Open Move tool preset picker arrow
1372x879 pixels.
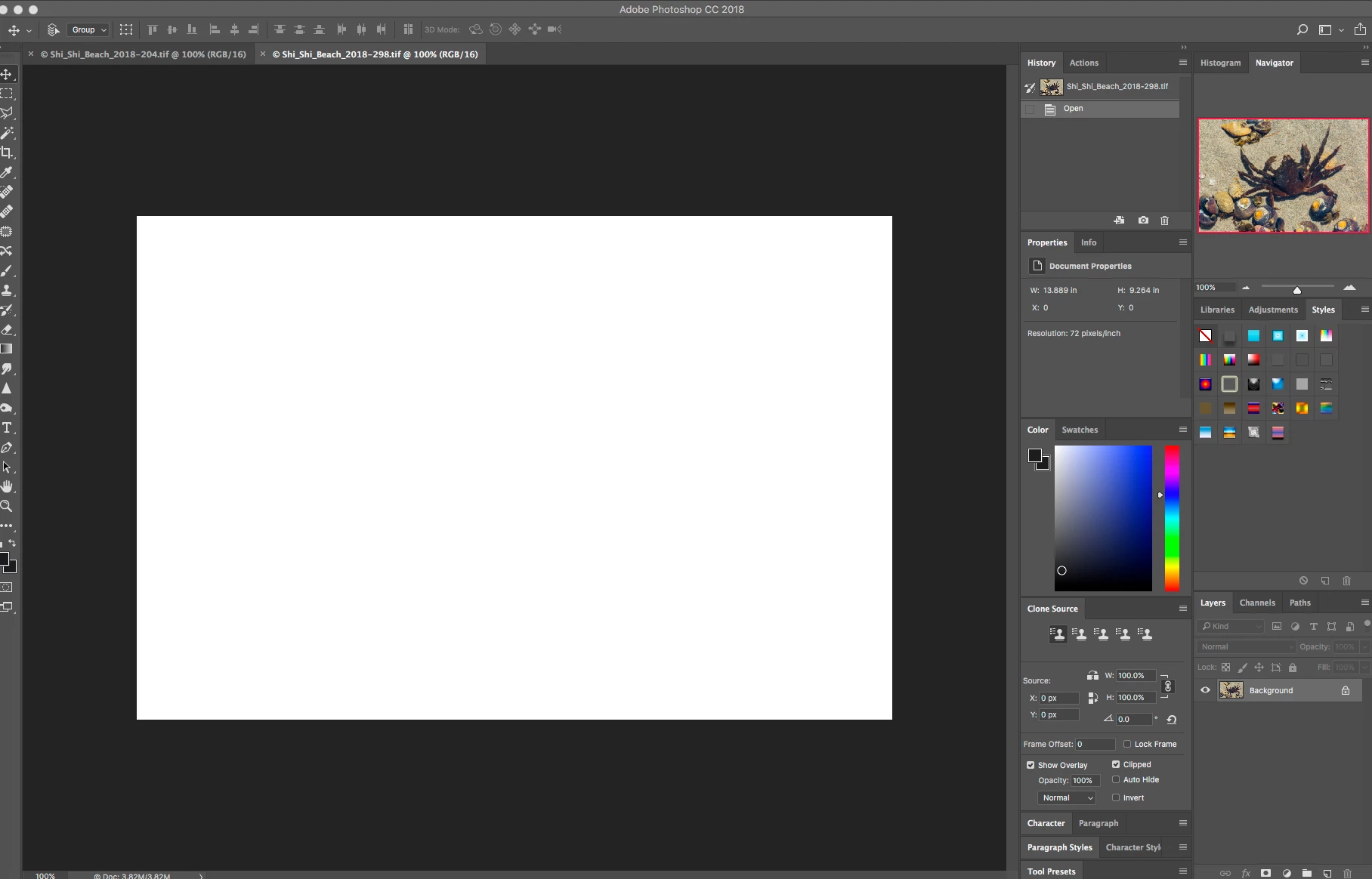29,31
